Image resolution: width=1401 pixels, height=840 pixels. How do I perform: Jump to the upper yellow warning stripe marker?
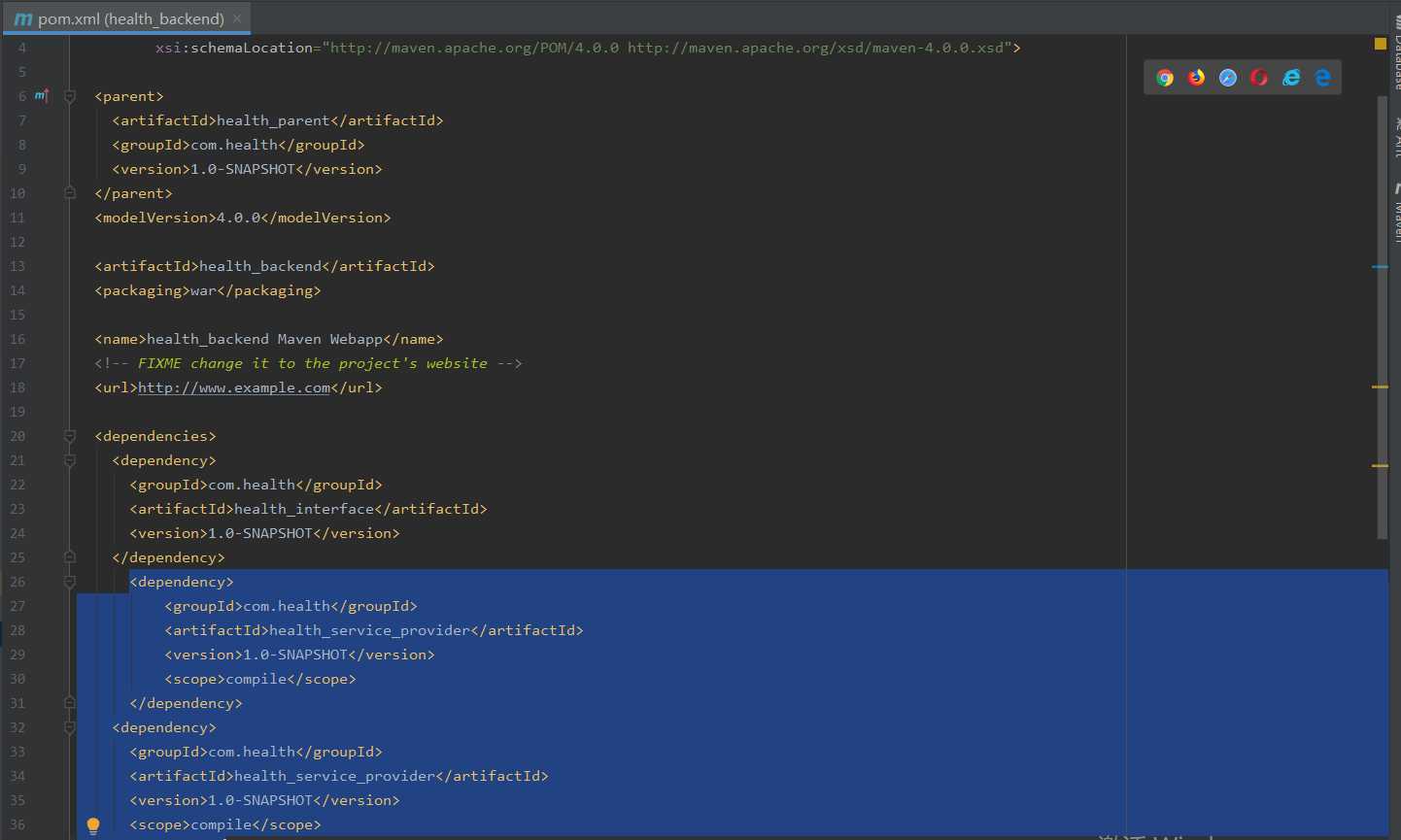point(1380,386)
